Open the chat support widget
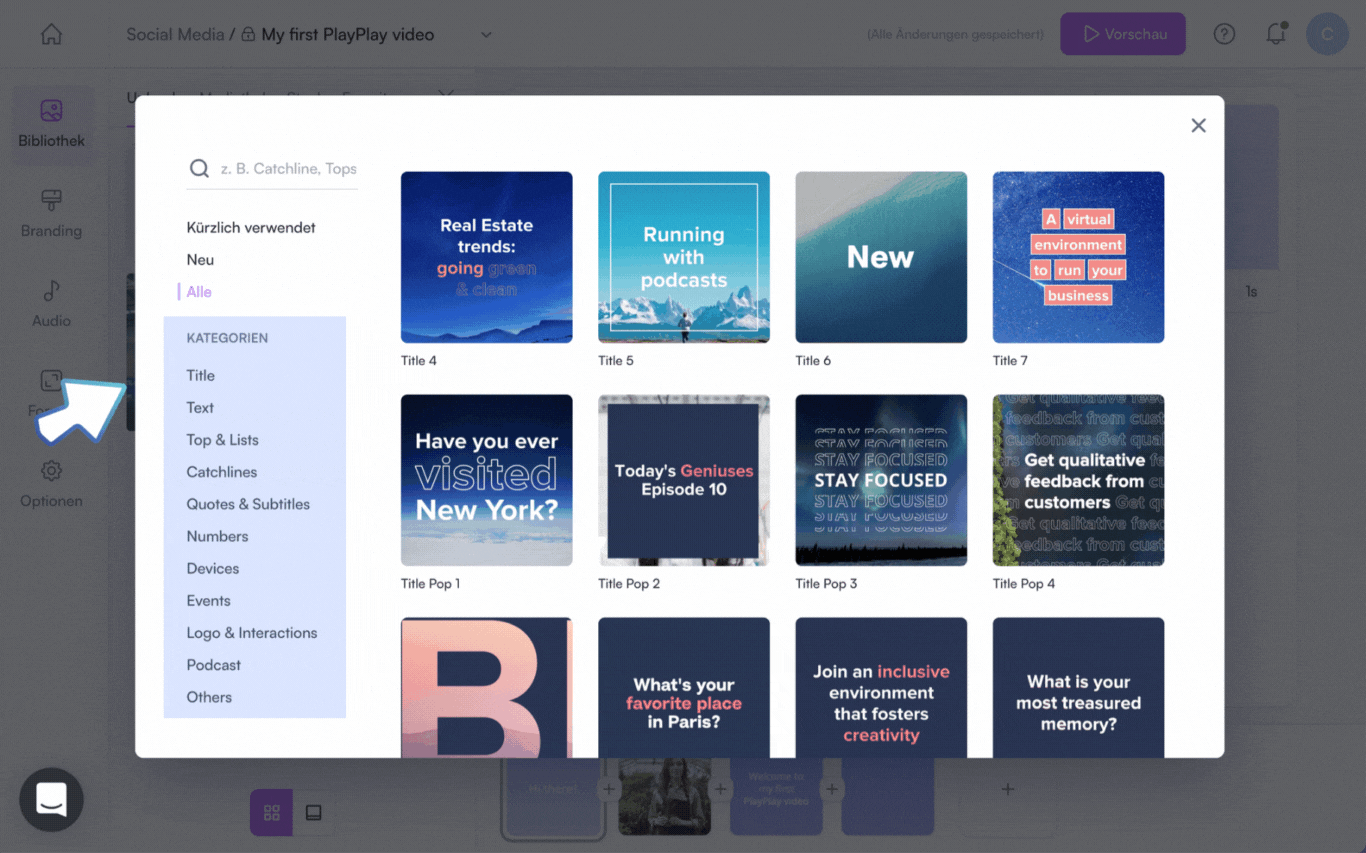Image resolution: width=1366 pixels, height=853 pixels. click(x=51, y=799)
